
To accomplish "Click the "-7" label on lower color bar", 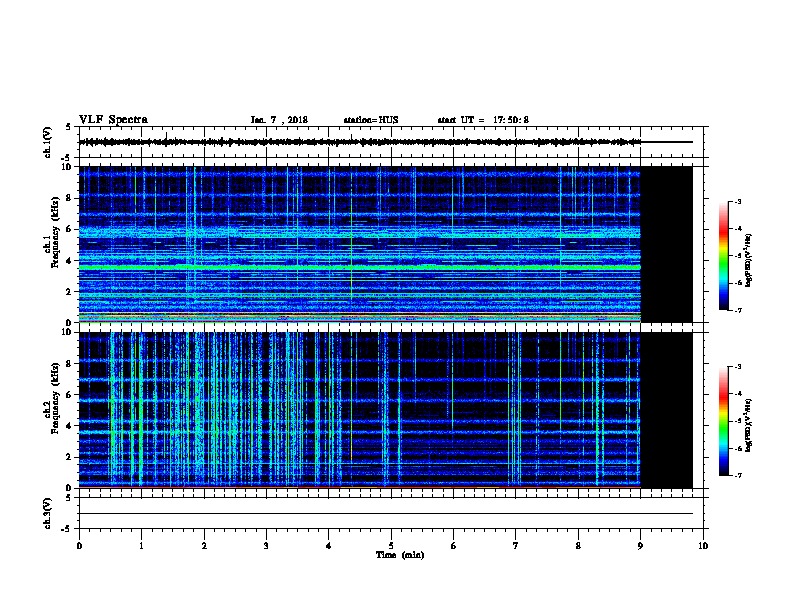I will pyautogui.click(x=737, y=476).
